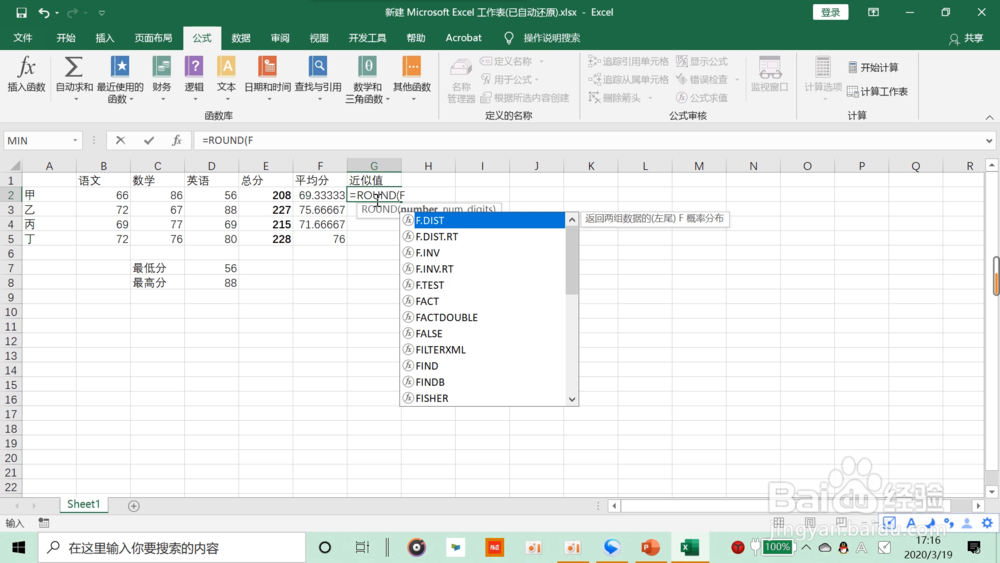Screen dimensions: 1000x563
Task: Expand the Name Box dropdown arrow
Action: (75, 140)
